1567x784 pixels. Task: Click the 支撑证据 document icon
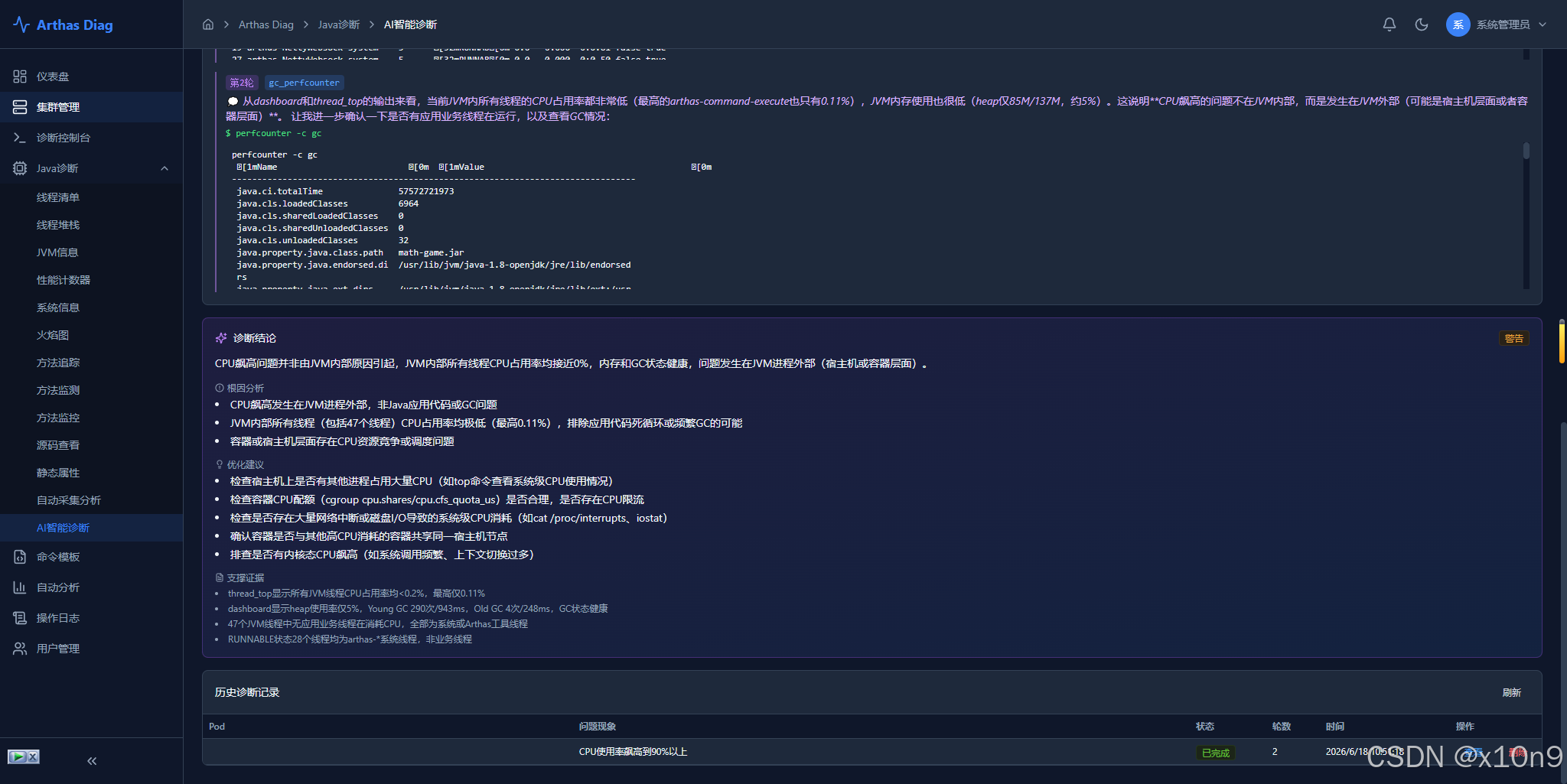click(220, 577)
